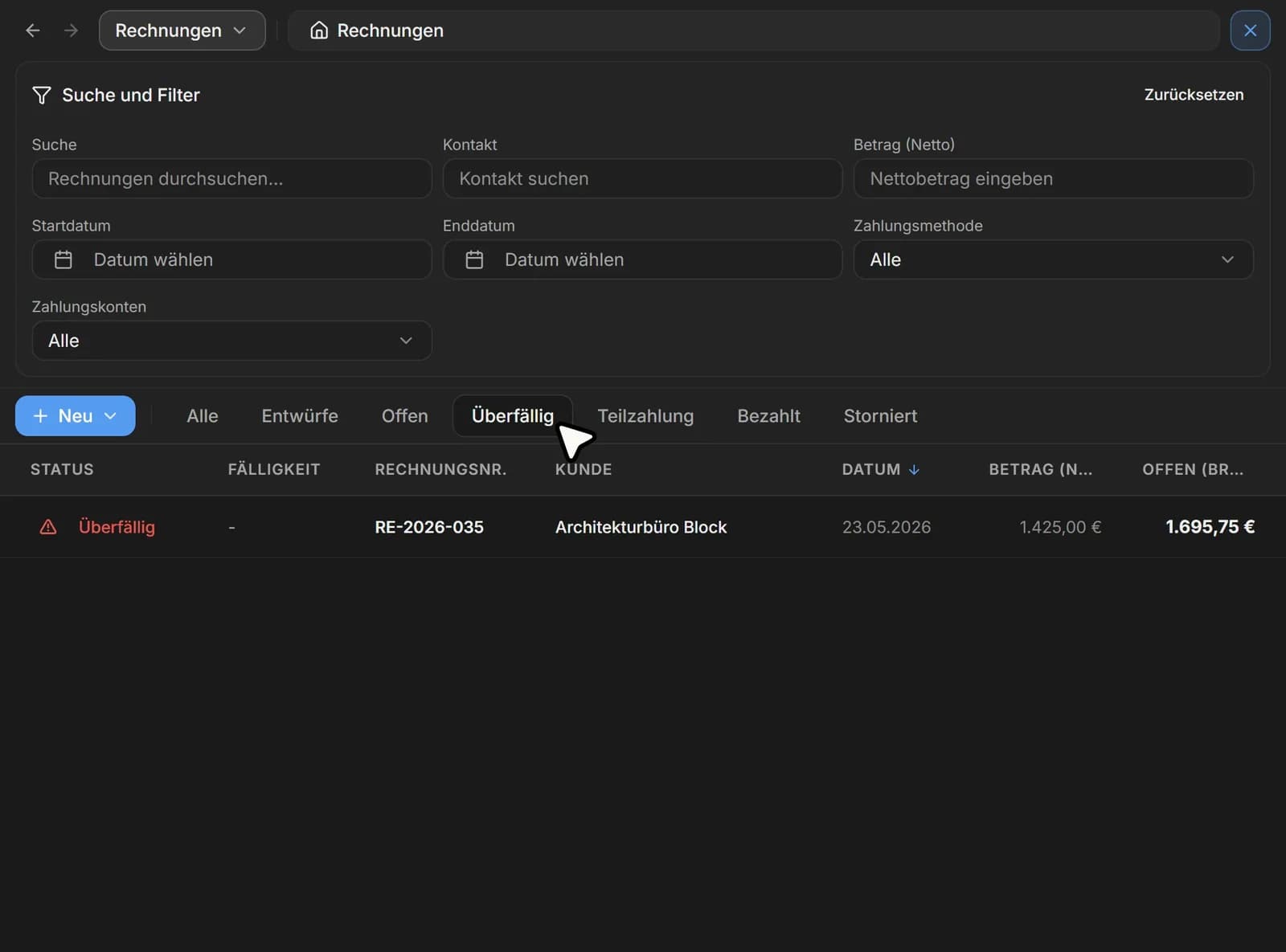This screenshot has height=952, width=1286.
Task: Switch to the Offen tab
Action: coord(405,416)
